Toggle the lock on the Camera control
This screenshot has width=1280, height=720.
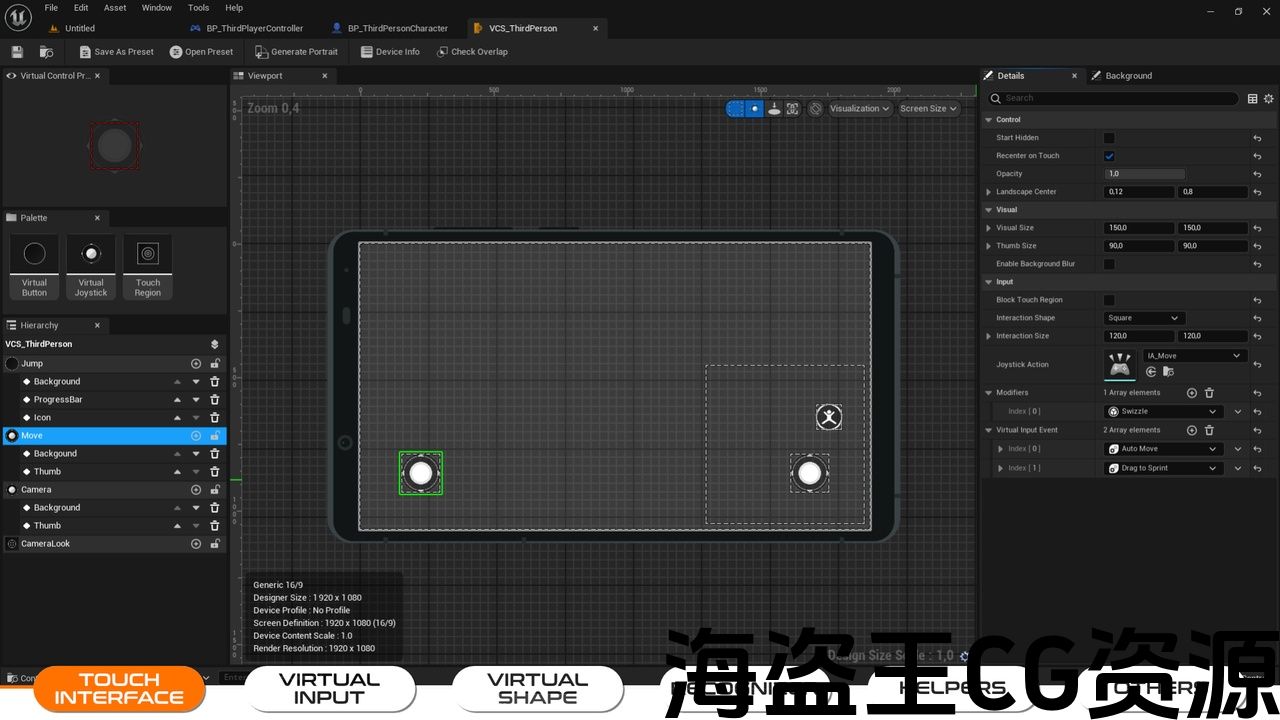click(214, 490)
